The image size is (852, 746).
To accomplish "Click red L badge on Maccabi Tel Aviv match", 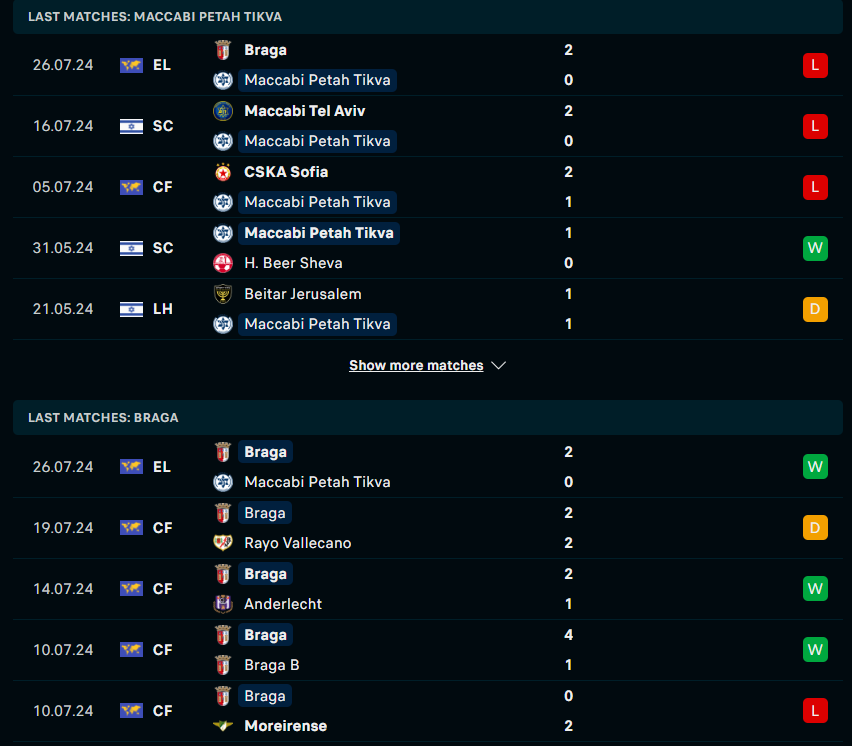I will [x=815, y=126].
